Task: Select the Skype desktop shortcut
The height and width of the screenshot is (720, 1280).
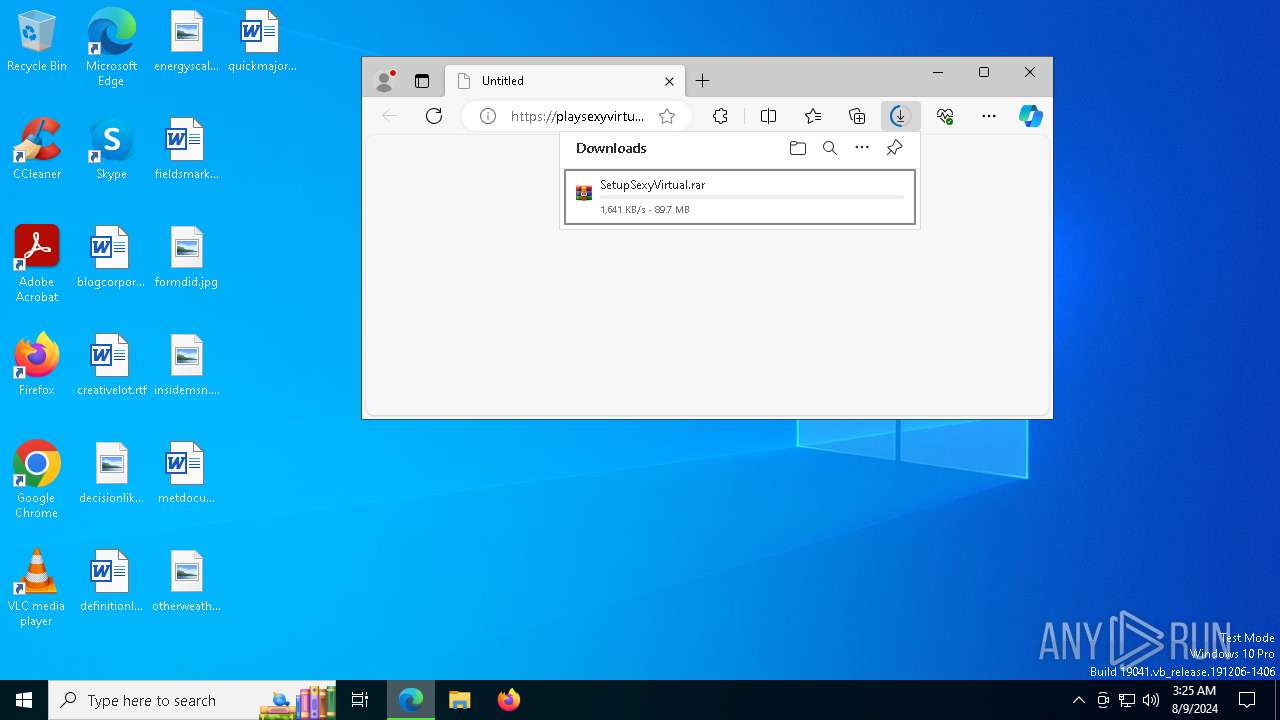Action: point(111,149)
